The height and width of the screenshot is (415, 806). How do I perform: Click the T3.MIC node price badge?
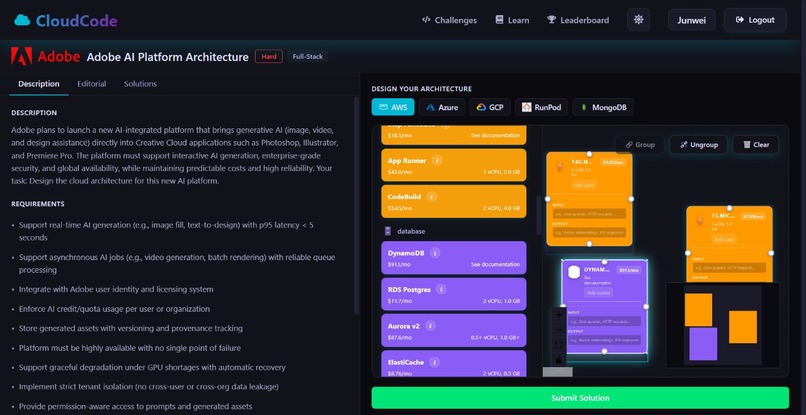753,216
